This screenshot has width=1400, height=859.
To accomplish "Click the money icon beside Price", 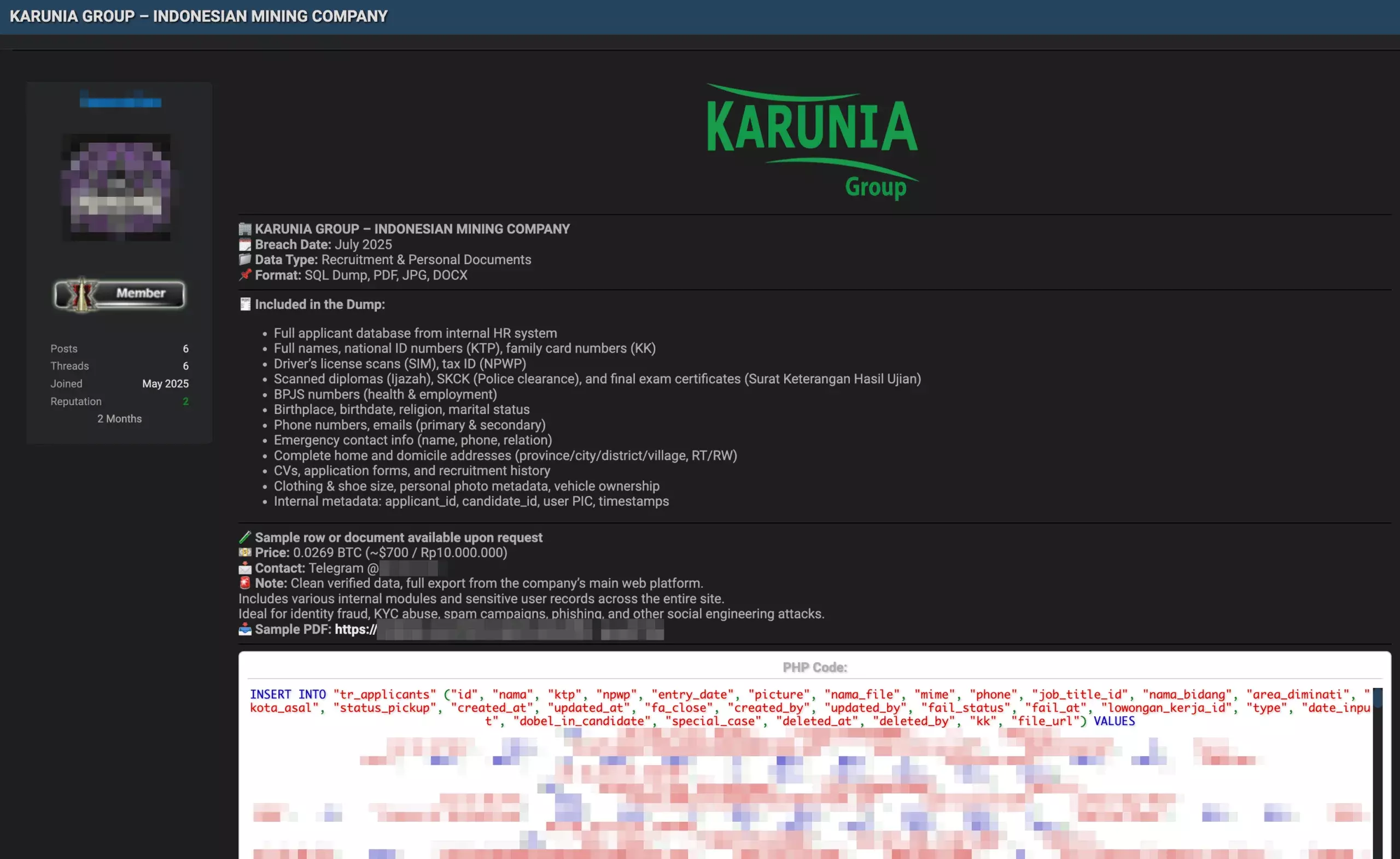I will (x=245, y=552).
